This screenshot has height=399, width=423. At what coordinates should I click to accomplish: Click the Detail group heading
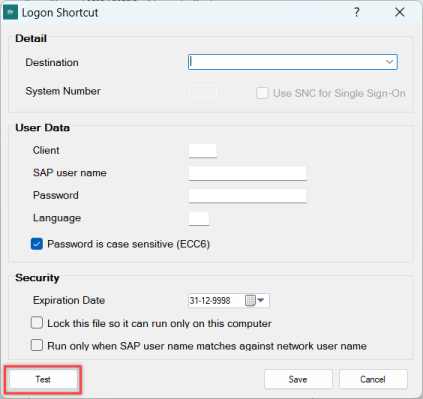[x=31, y=38]
